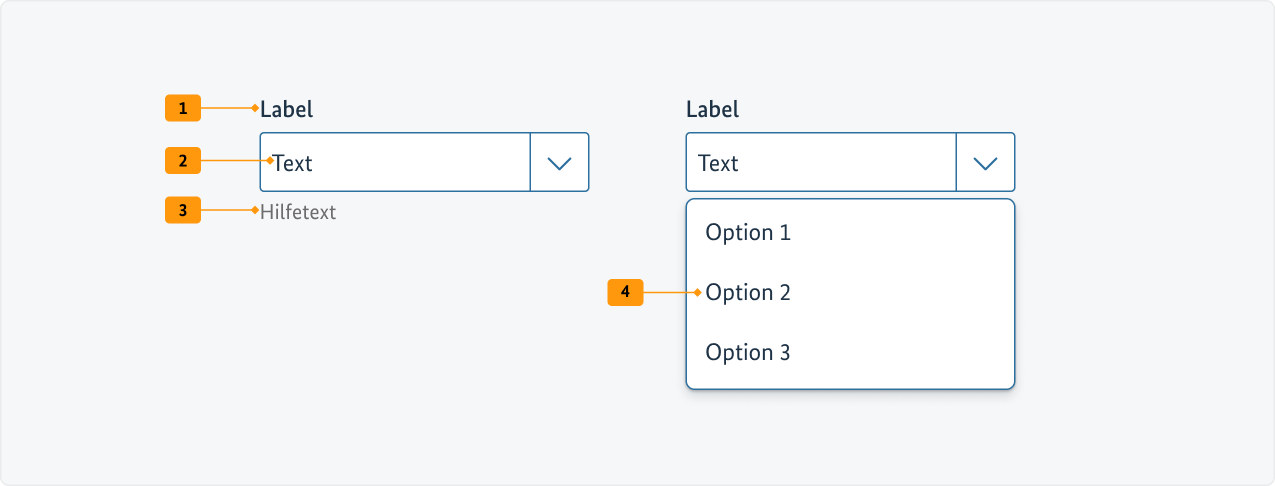Click the orange annotation badge numbered 2
Viewport: 1275px width, 486px height.
coord(182,160)
